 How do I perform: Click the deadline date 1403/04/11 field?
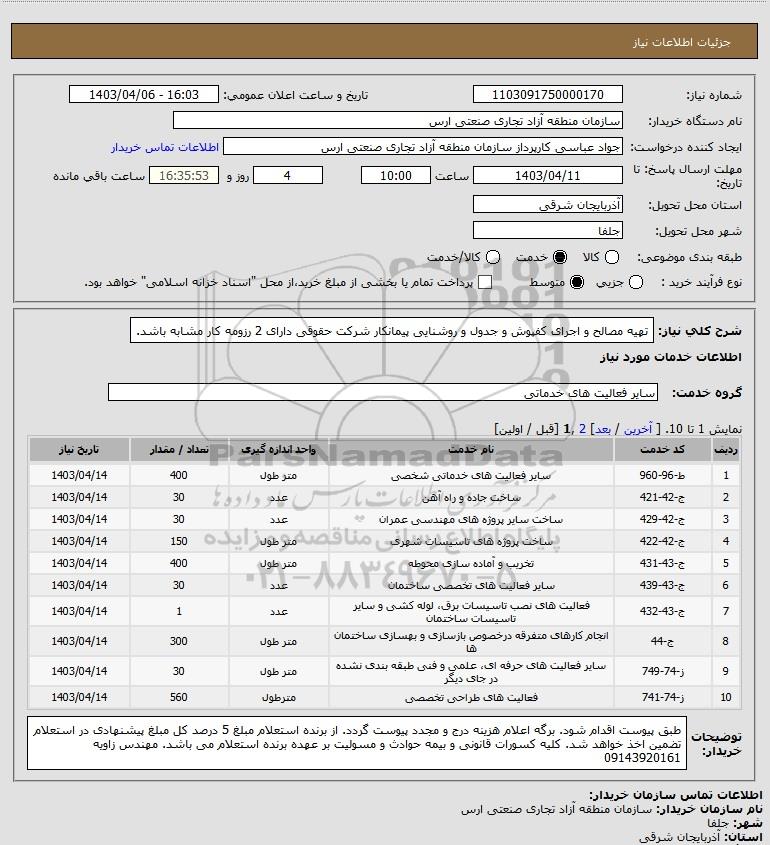point(547,176)
